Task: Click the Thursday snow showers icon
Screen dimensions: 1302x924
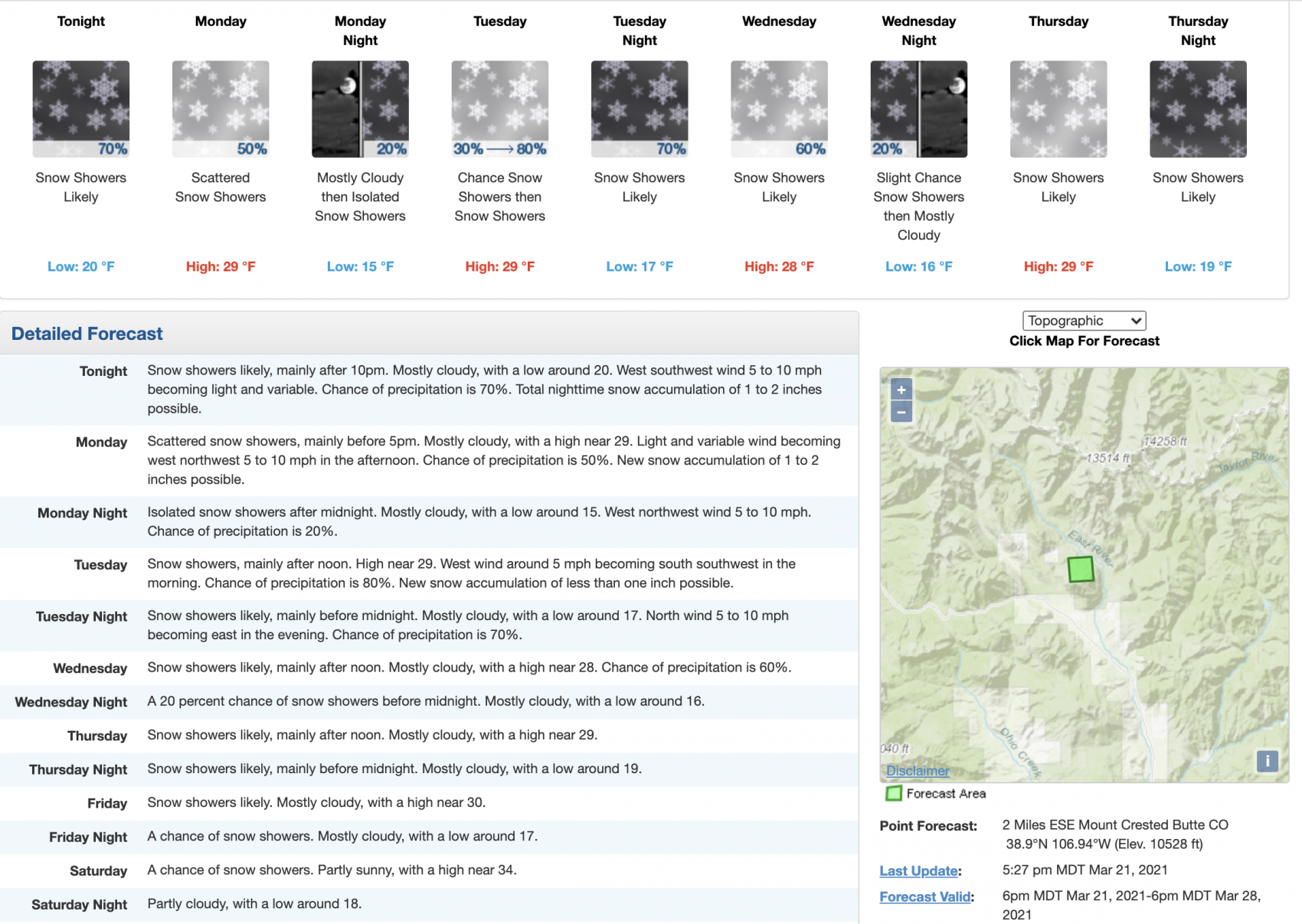Action: [1058, 109]
